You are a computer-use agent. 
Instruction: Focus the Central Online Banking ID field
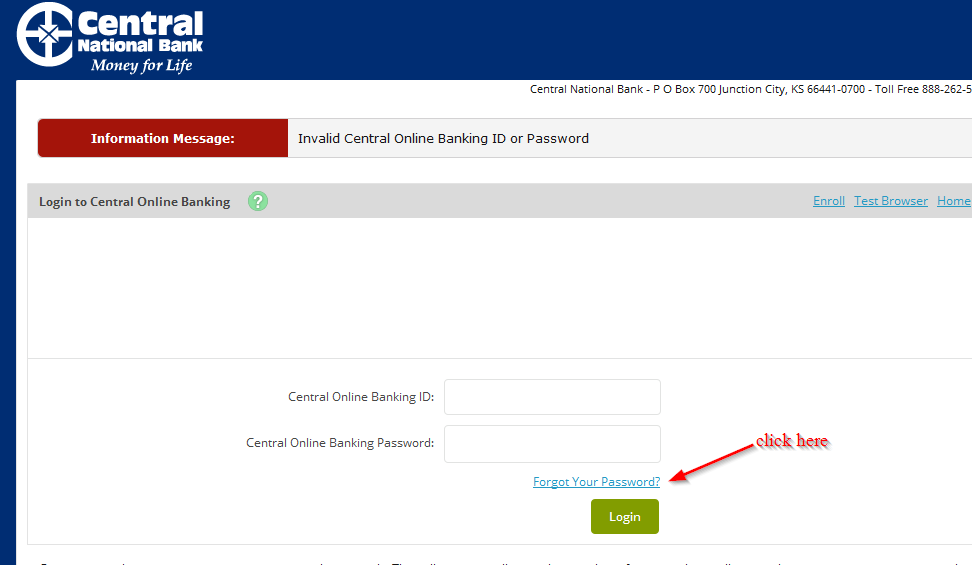pos(552,397)
